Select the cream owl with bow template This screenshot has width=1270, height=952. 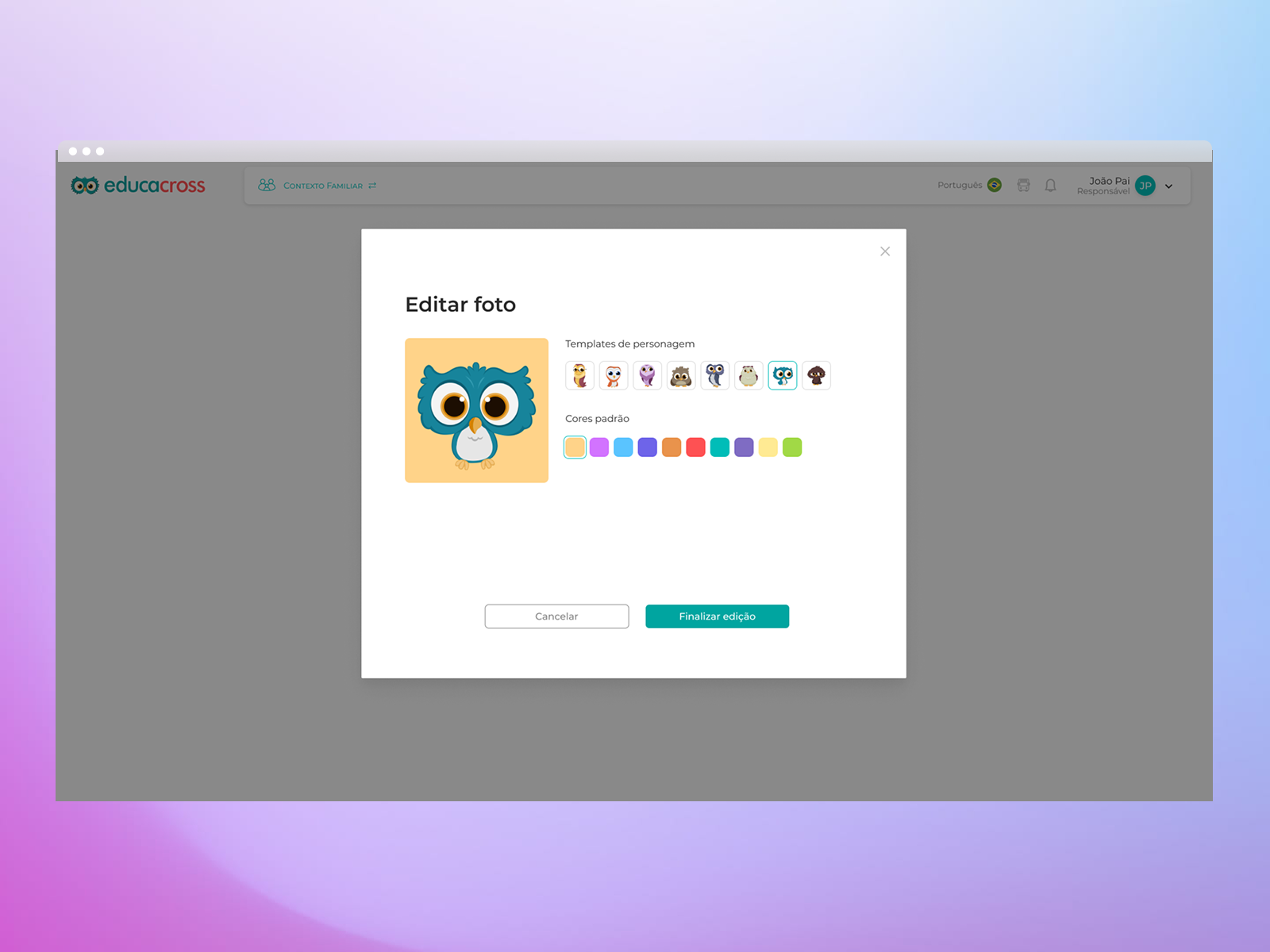(x=749, y=375)
